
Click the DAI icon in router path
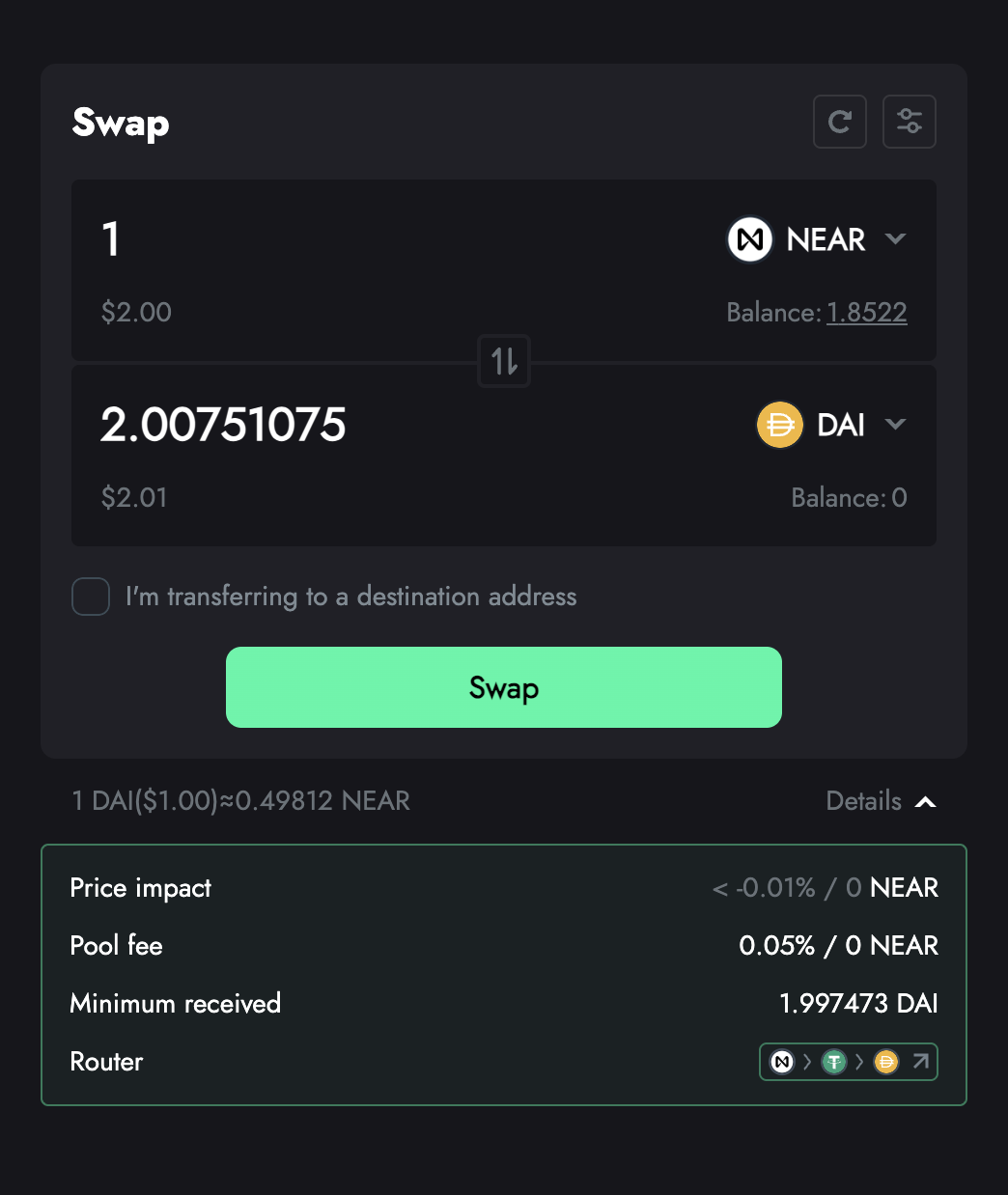click(x=886, y=1062)
